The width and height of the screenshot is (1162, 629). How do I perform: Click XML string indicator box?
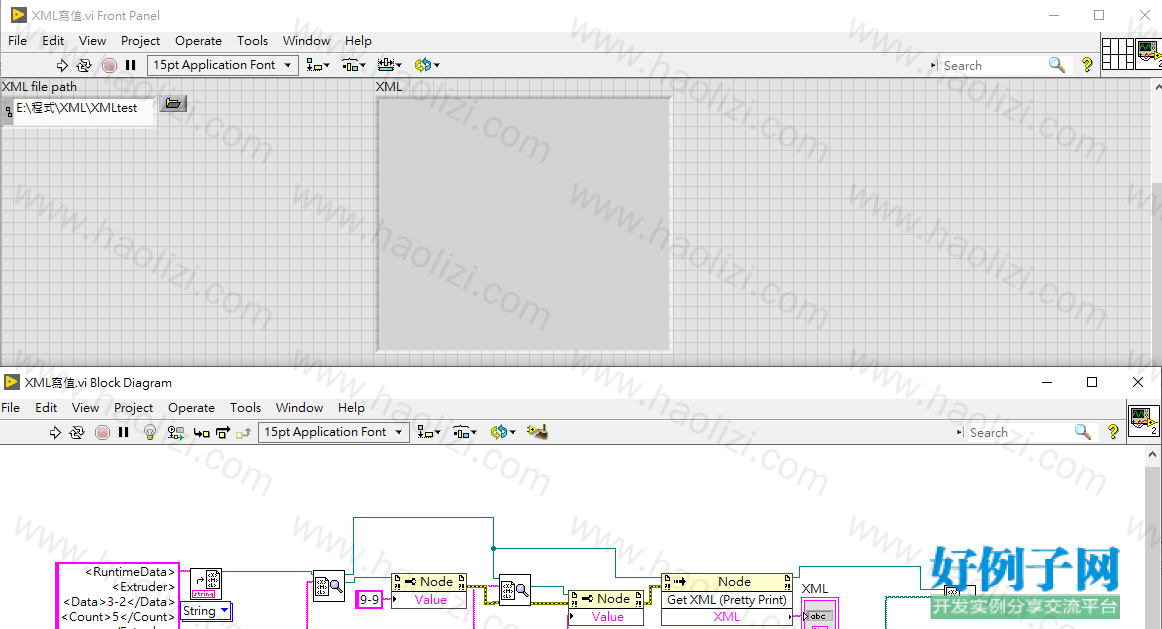pyautogui.click(x=523, y=224)
